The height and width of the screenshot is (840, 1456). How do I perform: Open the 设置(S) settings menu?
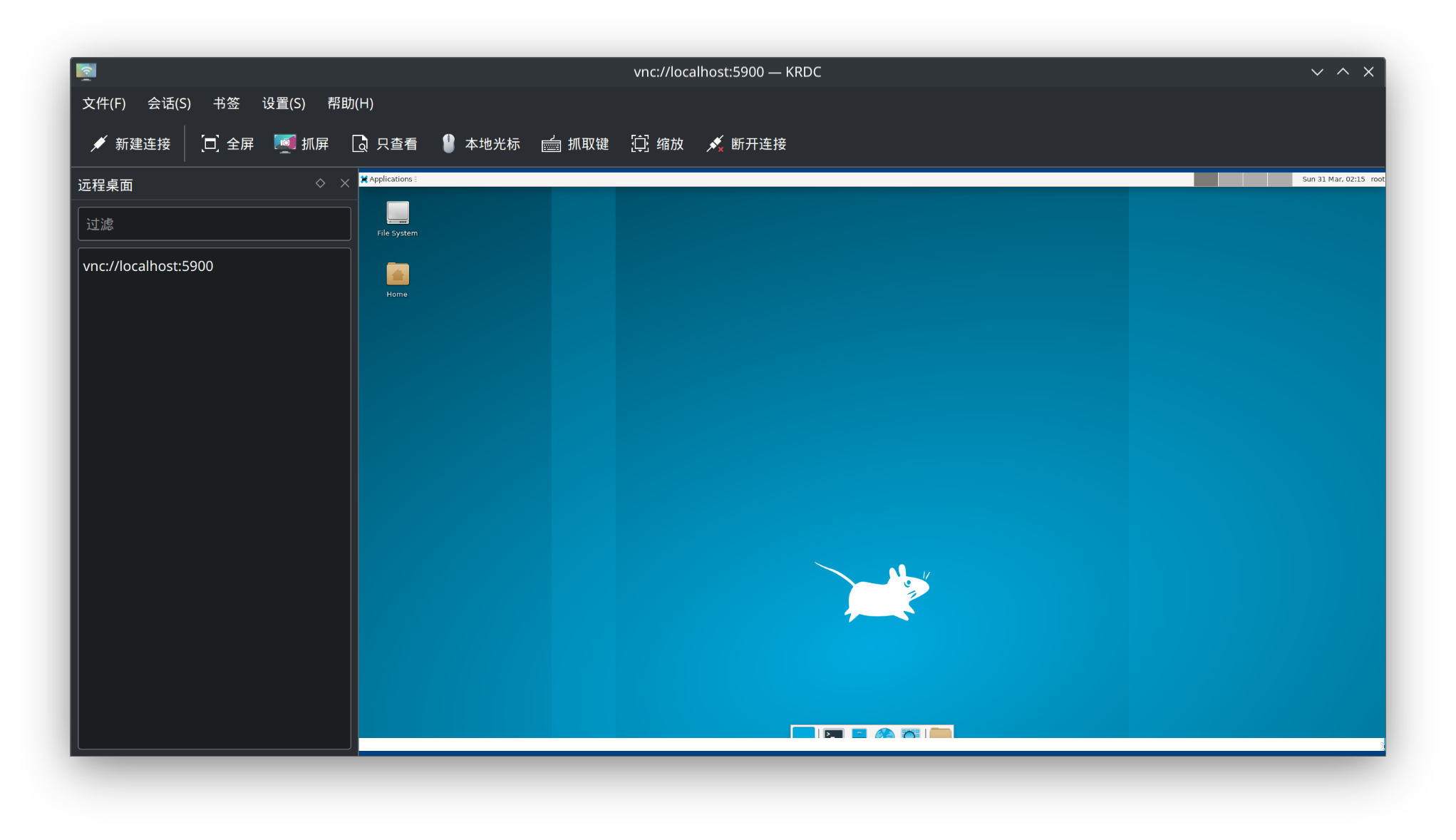pyautogui.click(x=284, y=103)
